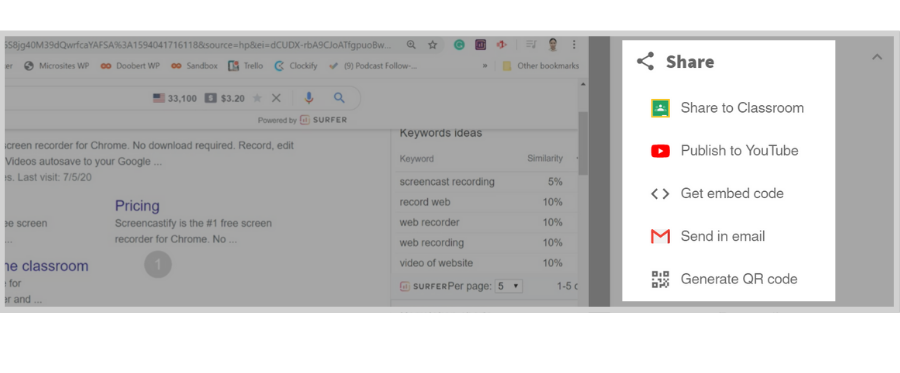Screen dimensions: 900x373
Task: Click the web recorder keyword
Action: click(x=429, y=222)
